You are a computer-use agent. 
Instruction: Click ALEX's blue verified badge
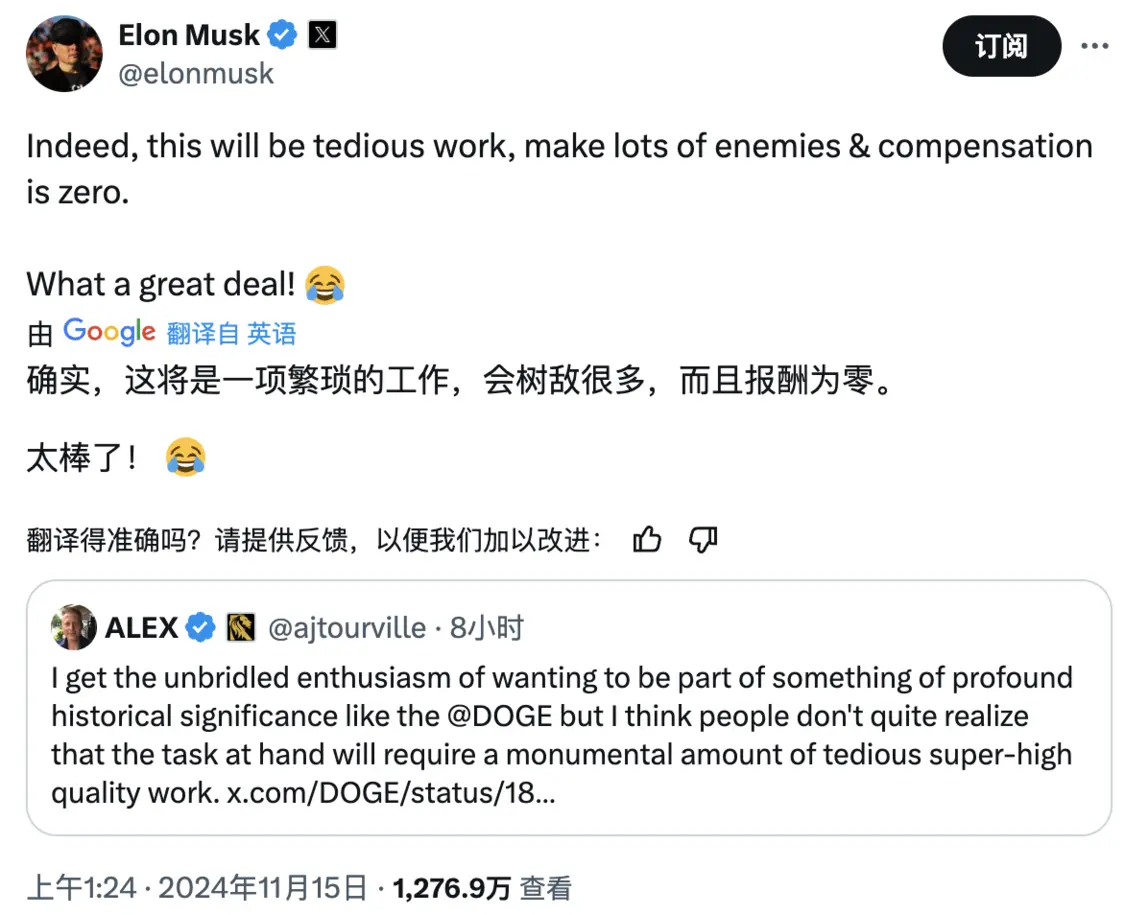200,627
